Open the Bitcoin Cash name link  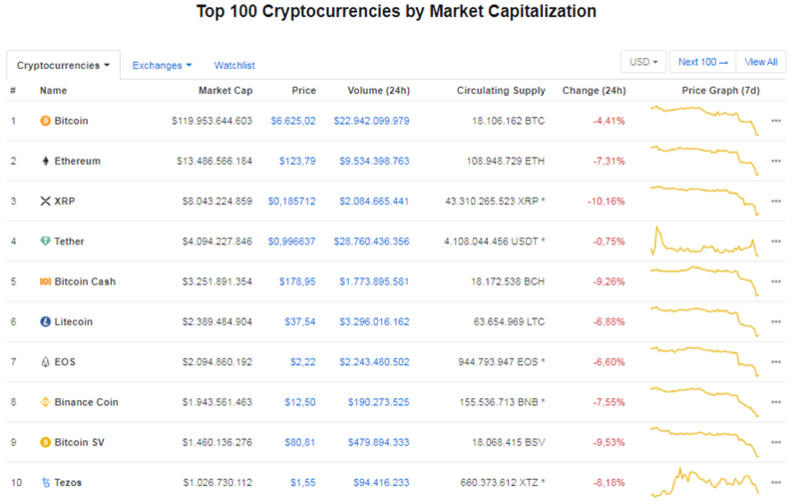(84, 281)
